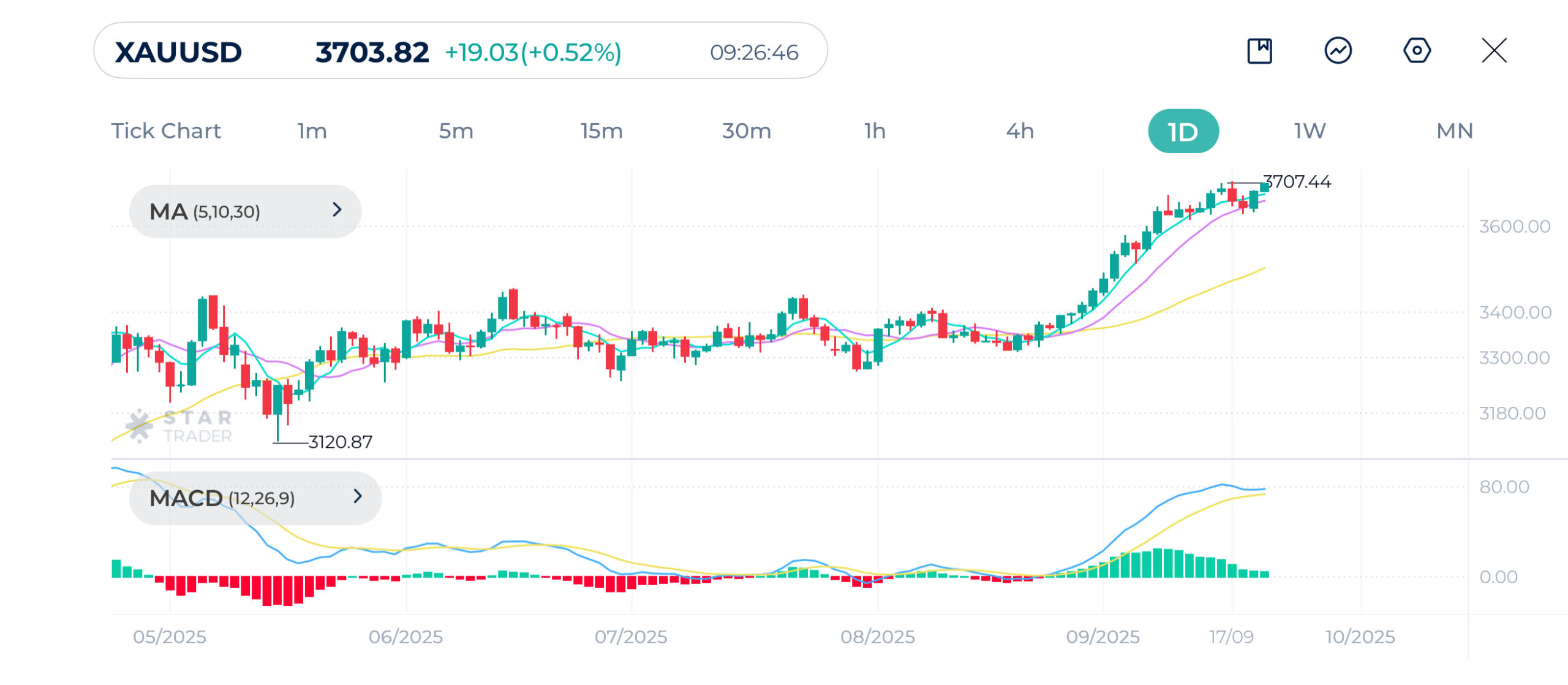The image size is (1568, 685).
Task: Click the price change +19.03(+0.52%)
Action: click(x=533, y=53)
